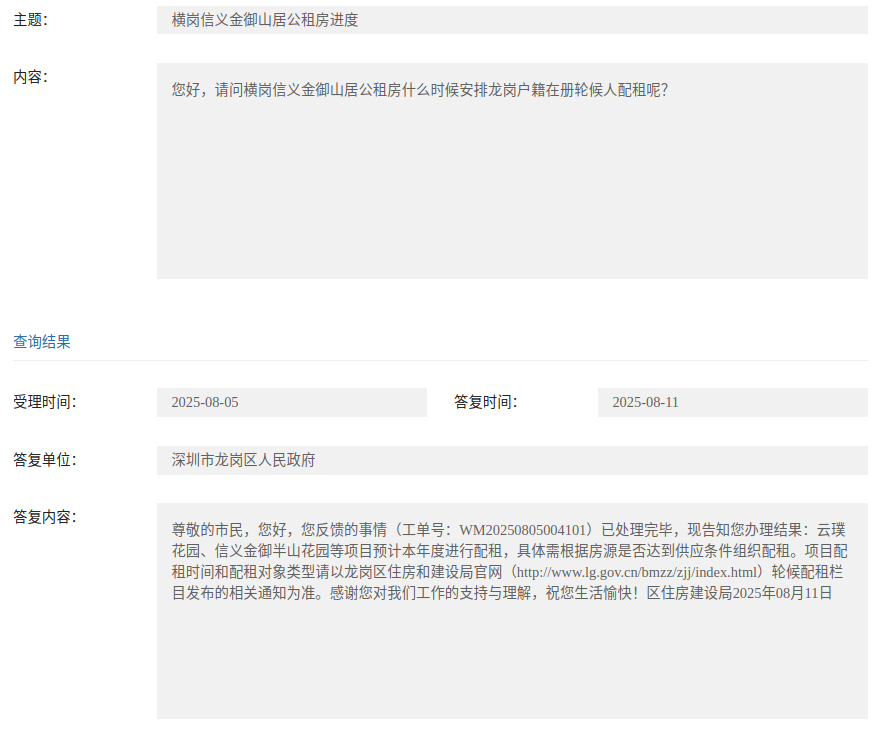Screen dimensions: 887x731
Task: Click the 受理时间 field showing 2025-08-05
Action: 291,402
